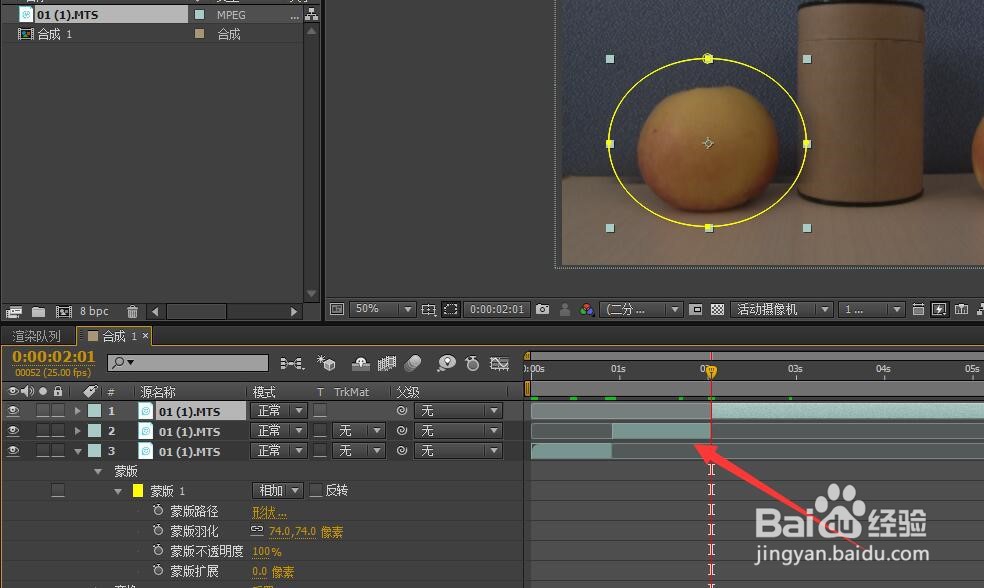Toggle region of interest button

pos(695,309)
